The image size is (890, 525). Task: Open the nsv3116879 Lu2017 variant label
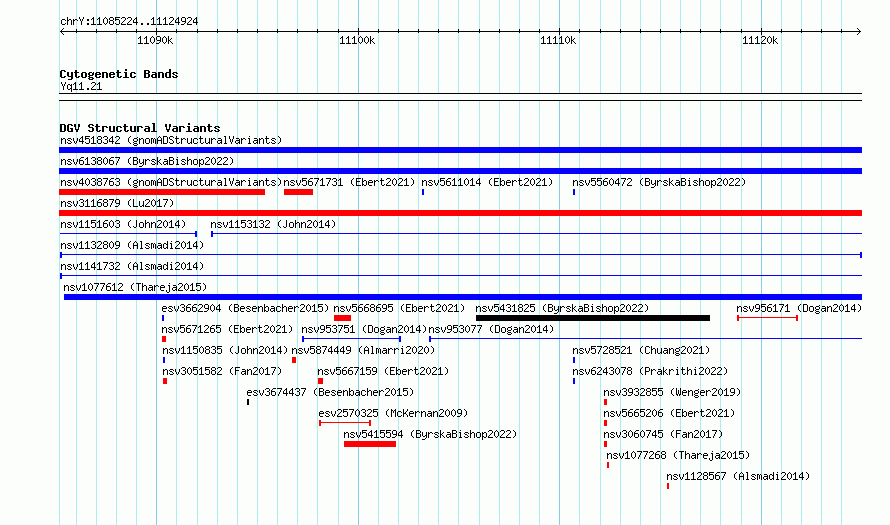pyautogui.click(x=117, y=203)
